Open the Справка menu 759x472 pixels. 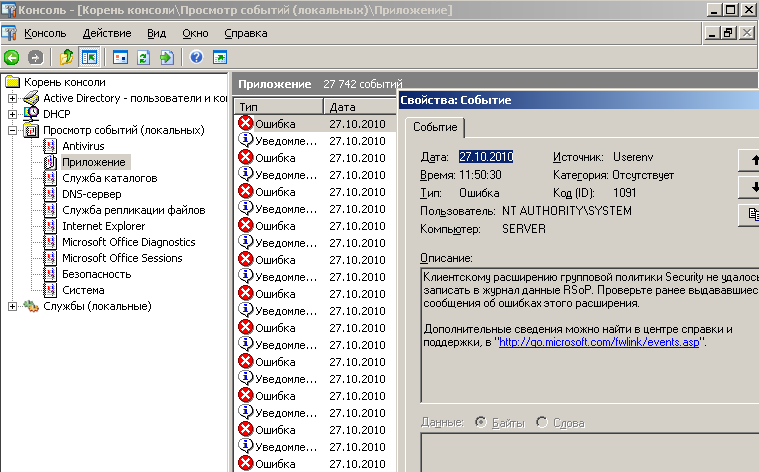pyautogui.click(x=245, y=33)
